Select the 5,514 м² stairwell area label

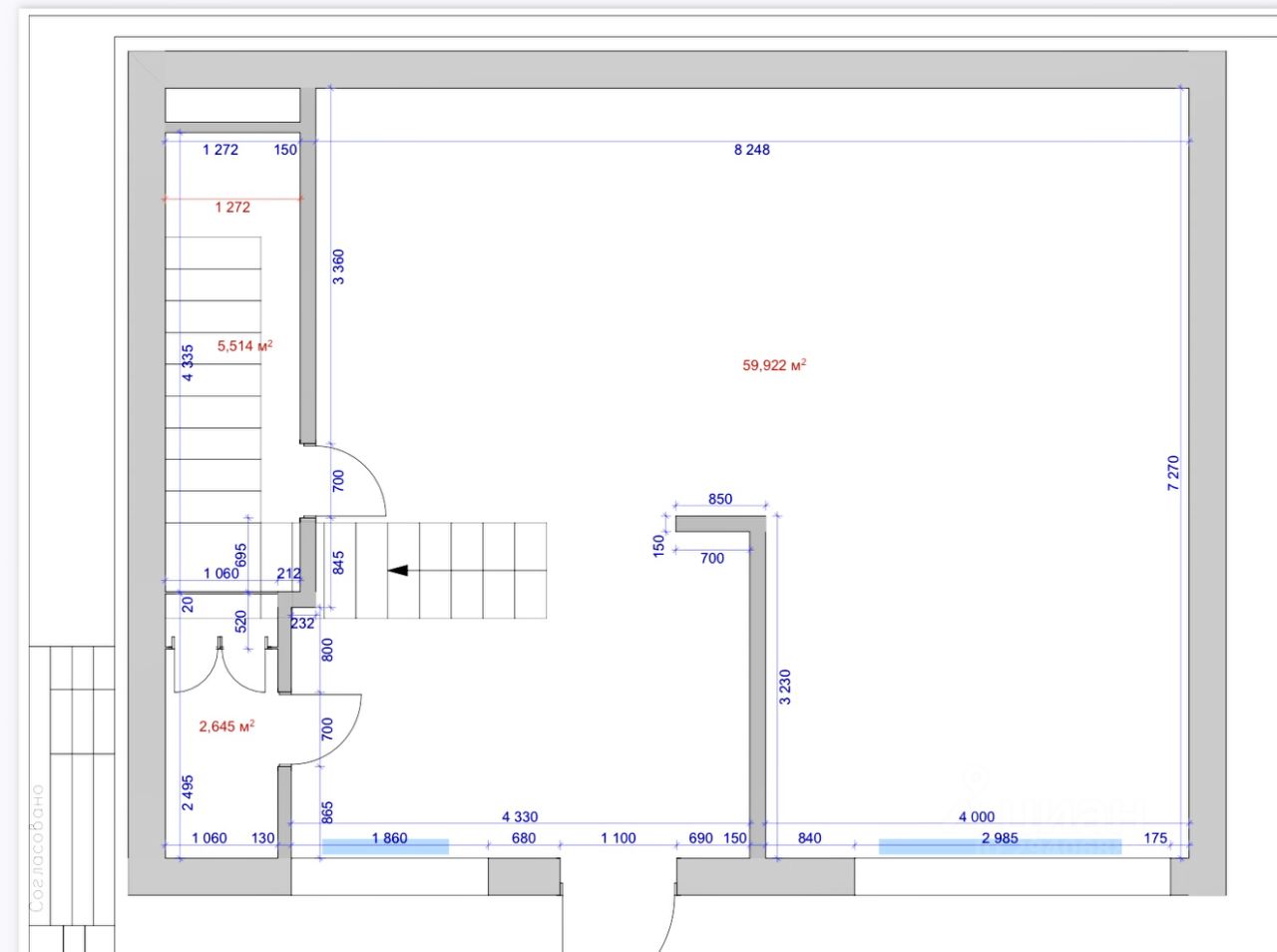pos(245,346)
